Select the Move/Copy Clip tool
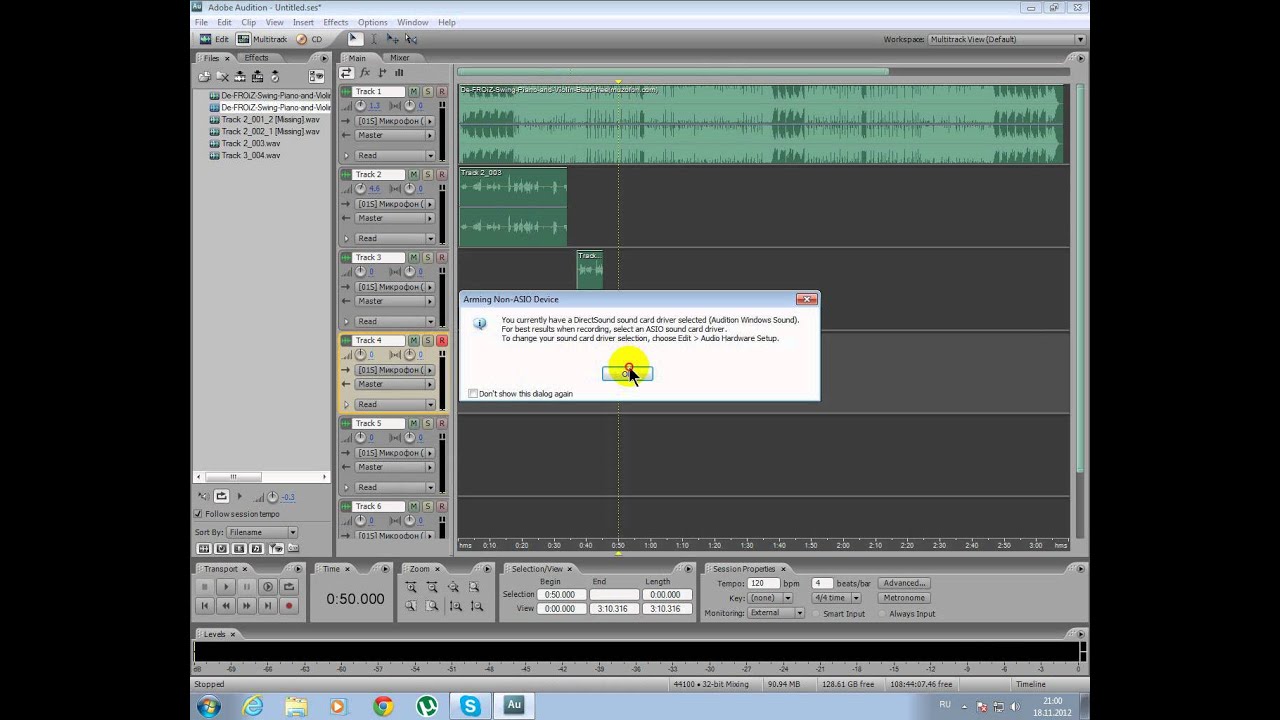1280x720 pixels. pos(392,39)
